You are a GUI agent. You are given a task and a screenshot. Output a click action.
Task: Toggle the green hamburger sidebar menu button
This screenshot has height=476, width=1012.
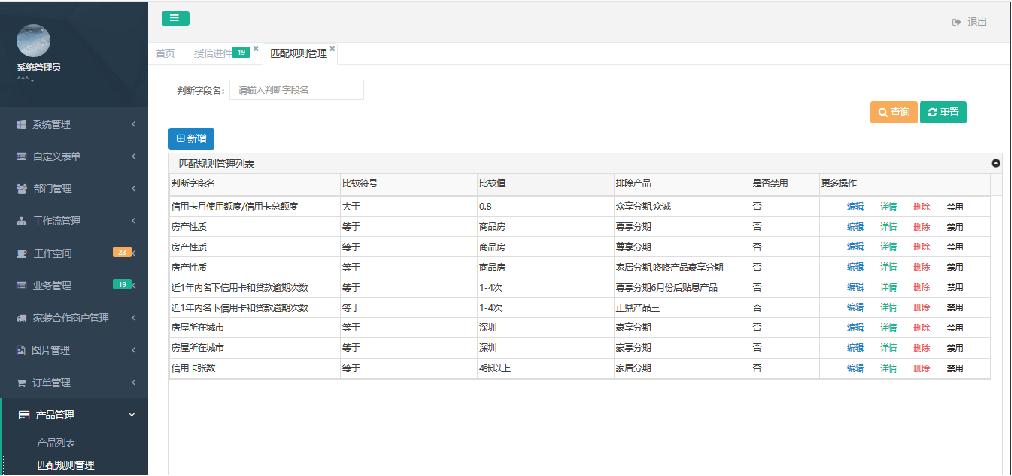tap(173, 18)
